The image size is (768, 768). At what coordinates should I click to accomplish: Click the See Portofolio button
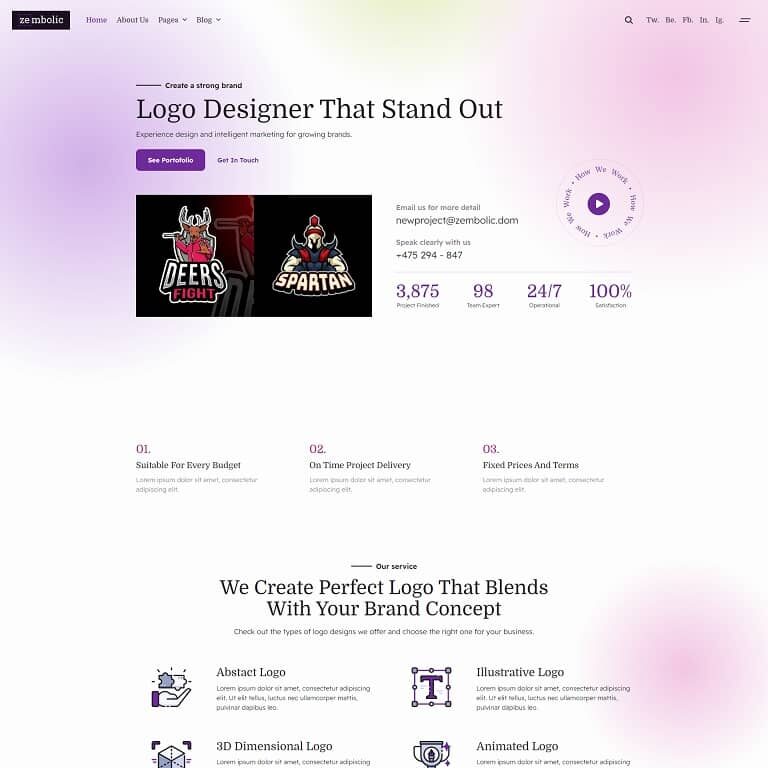tap(170, 160)
